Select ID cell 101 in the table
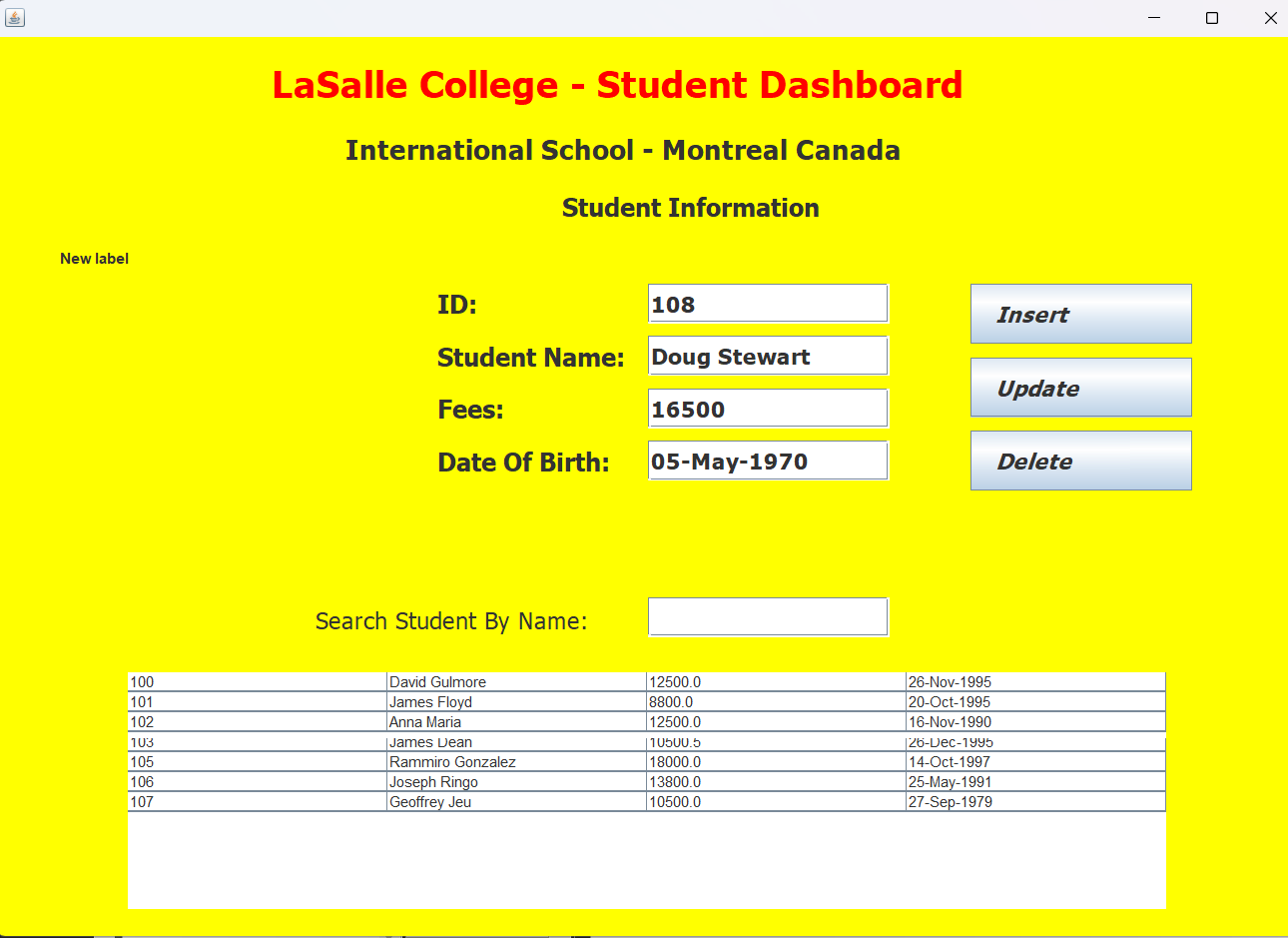 point(258,702)
